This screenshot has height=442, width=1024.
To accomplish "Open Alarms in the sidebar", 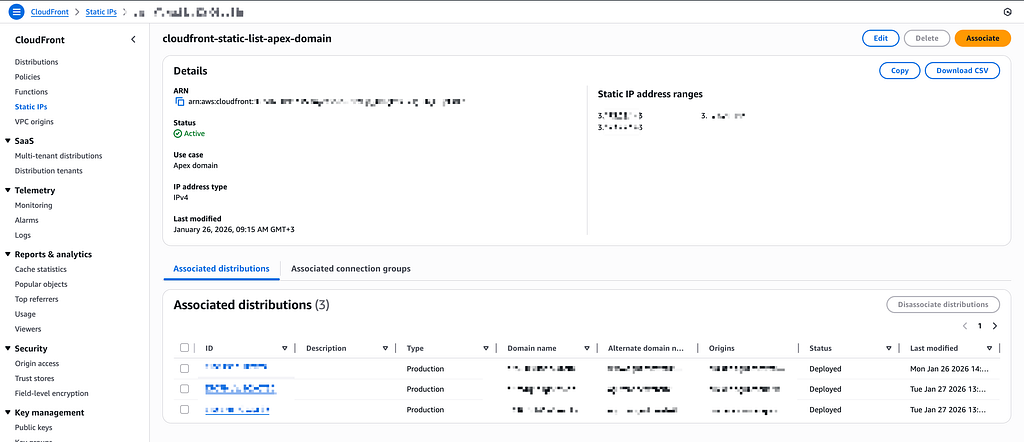I will (x=27, y=221).
